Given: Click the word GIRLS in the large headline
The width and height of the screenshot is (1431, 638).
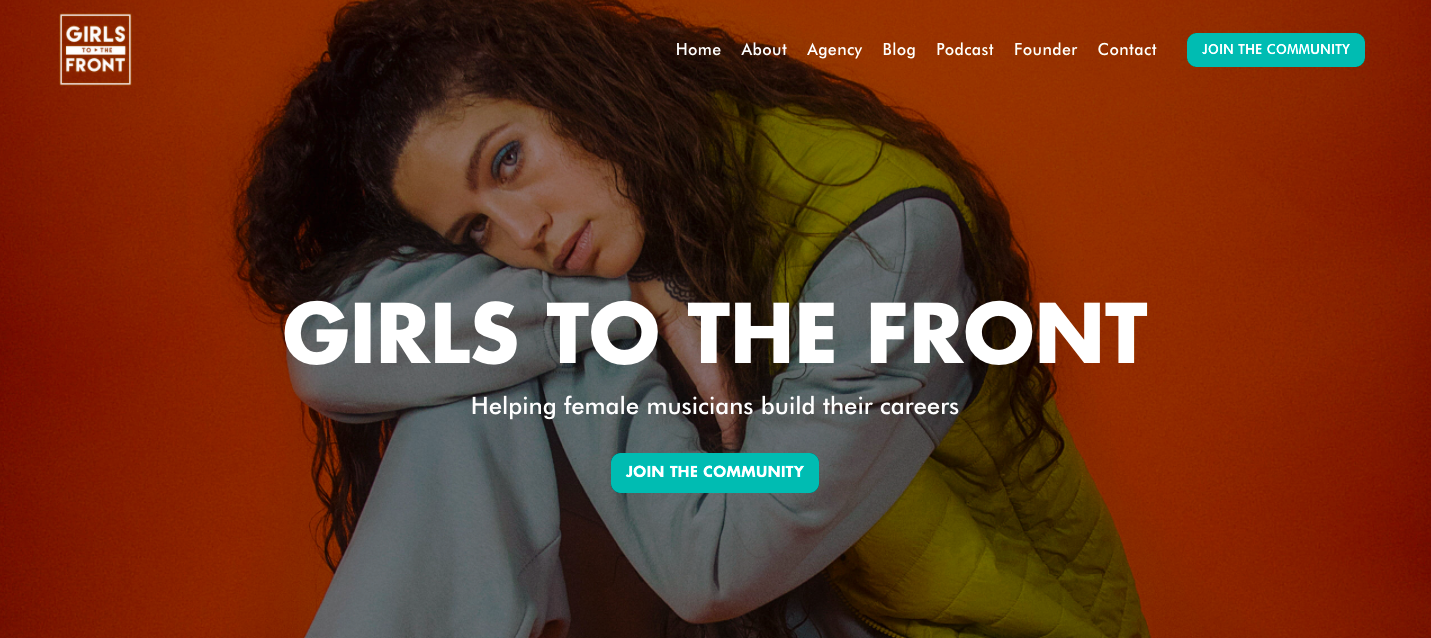Looking at the screenshot, I should [400, 334].
